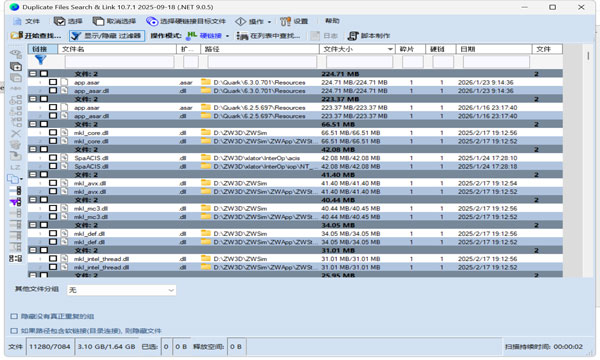600x360 pixels.
Task: Click the 文件名 column header
Action: click(x=117, y=49)
